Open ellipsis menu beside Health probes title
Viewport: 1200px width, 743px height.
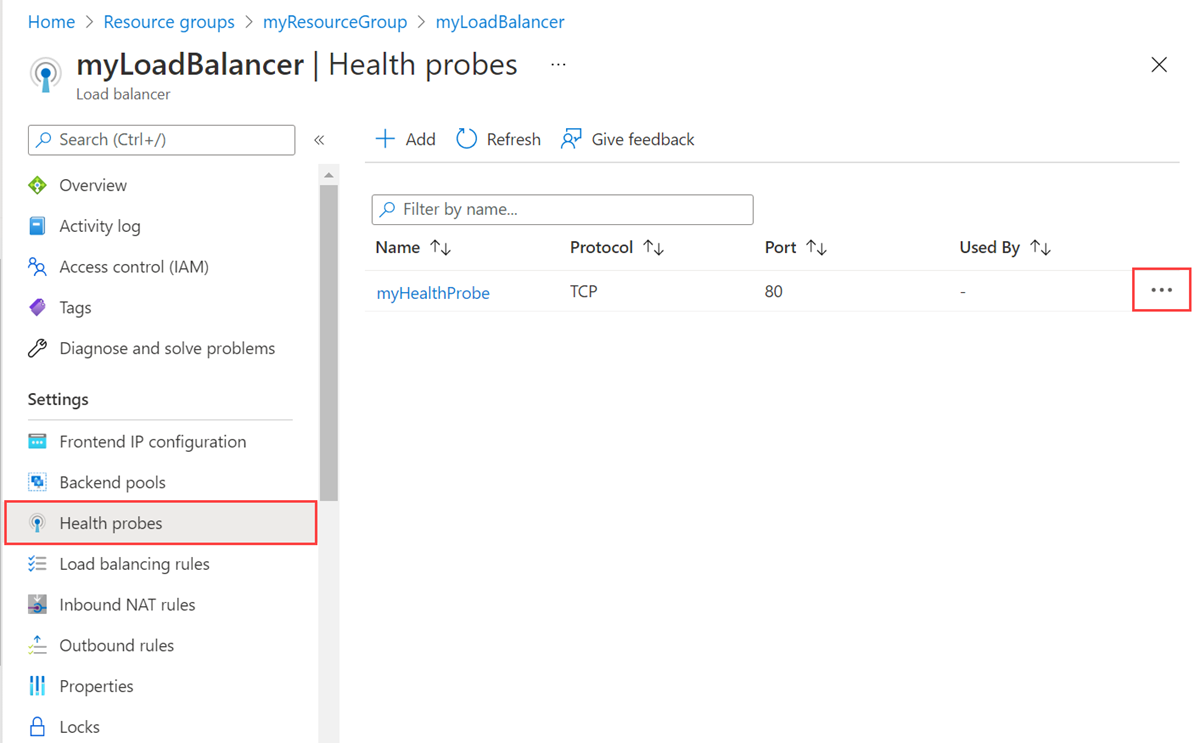pyautogui.click(x=558, y=65)
